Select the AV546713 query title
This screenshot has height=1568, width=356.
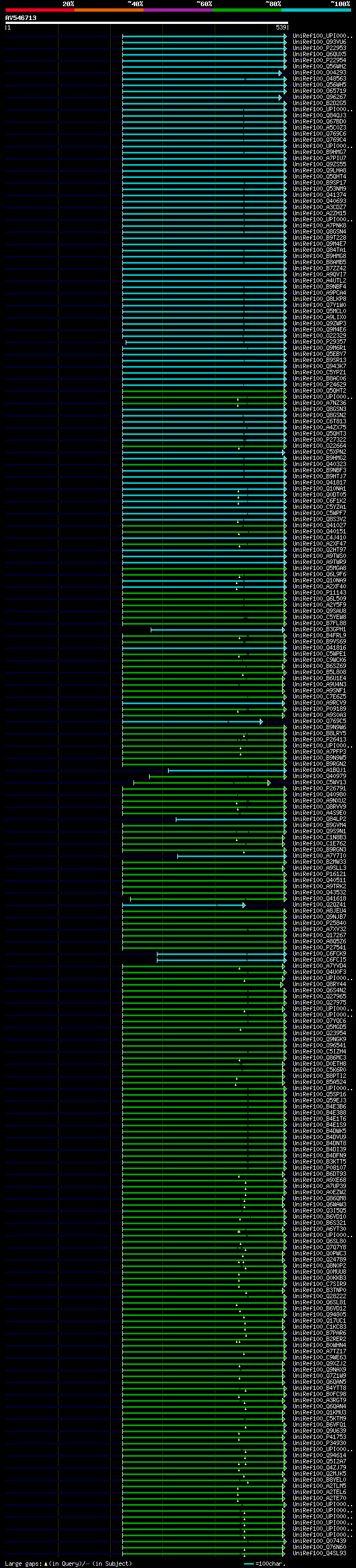pyautogui.click(x=21, y=18)
